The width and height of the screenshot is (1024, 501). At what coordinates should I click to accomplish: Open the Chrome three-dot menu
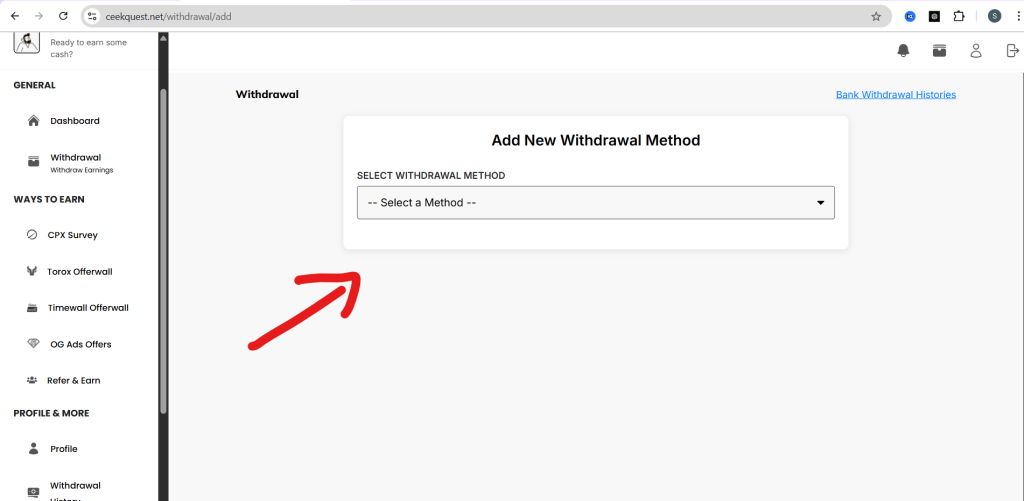point(1017,16)
